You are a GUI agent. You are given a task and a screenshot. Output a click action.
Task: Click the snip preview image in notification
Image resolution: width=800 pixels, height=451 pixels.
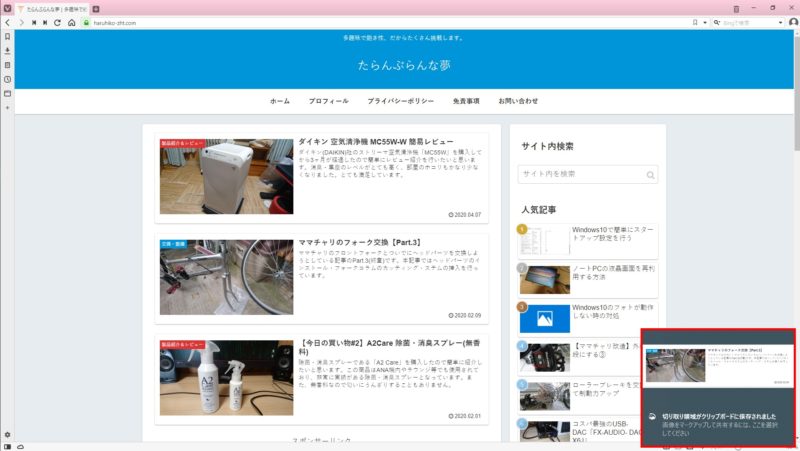[718, 366]
